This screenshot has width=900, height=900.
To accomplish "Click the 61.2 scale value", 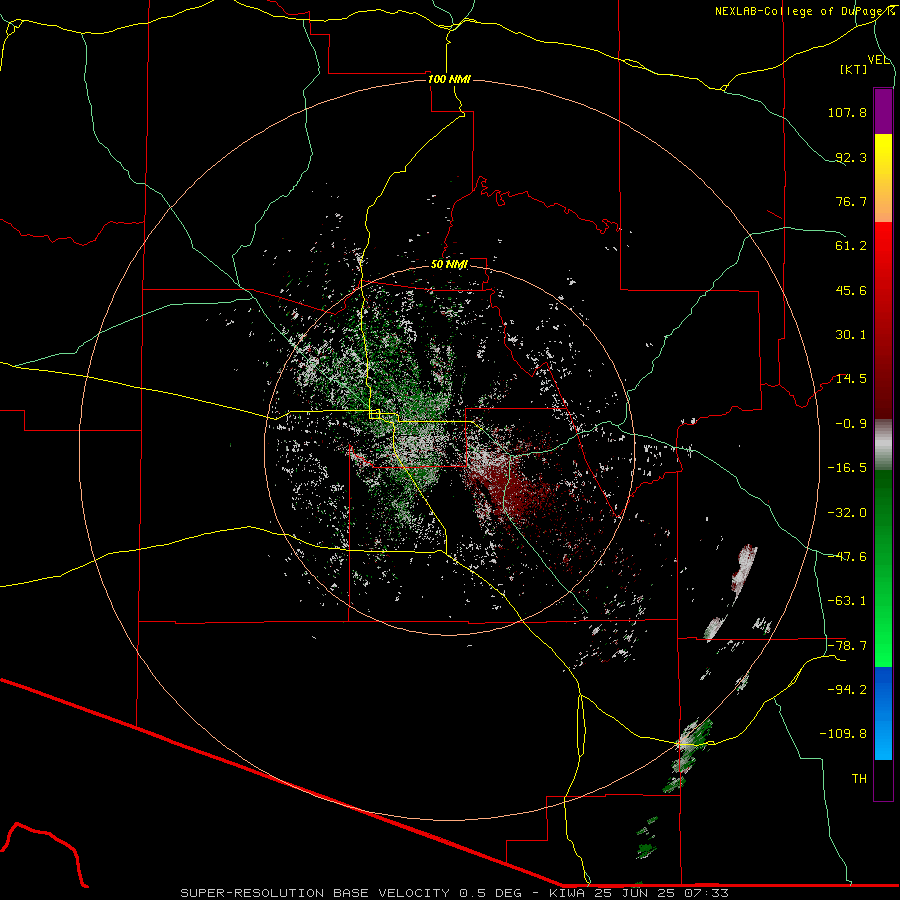I will point(851,246).
